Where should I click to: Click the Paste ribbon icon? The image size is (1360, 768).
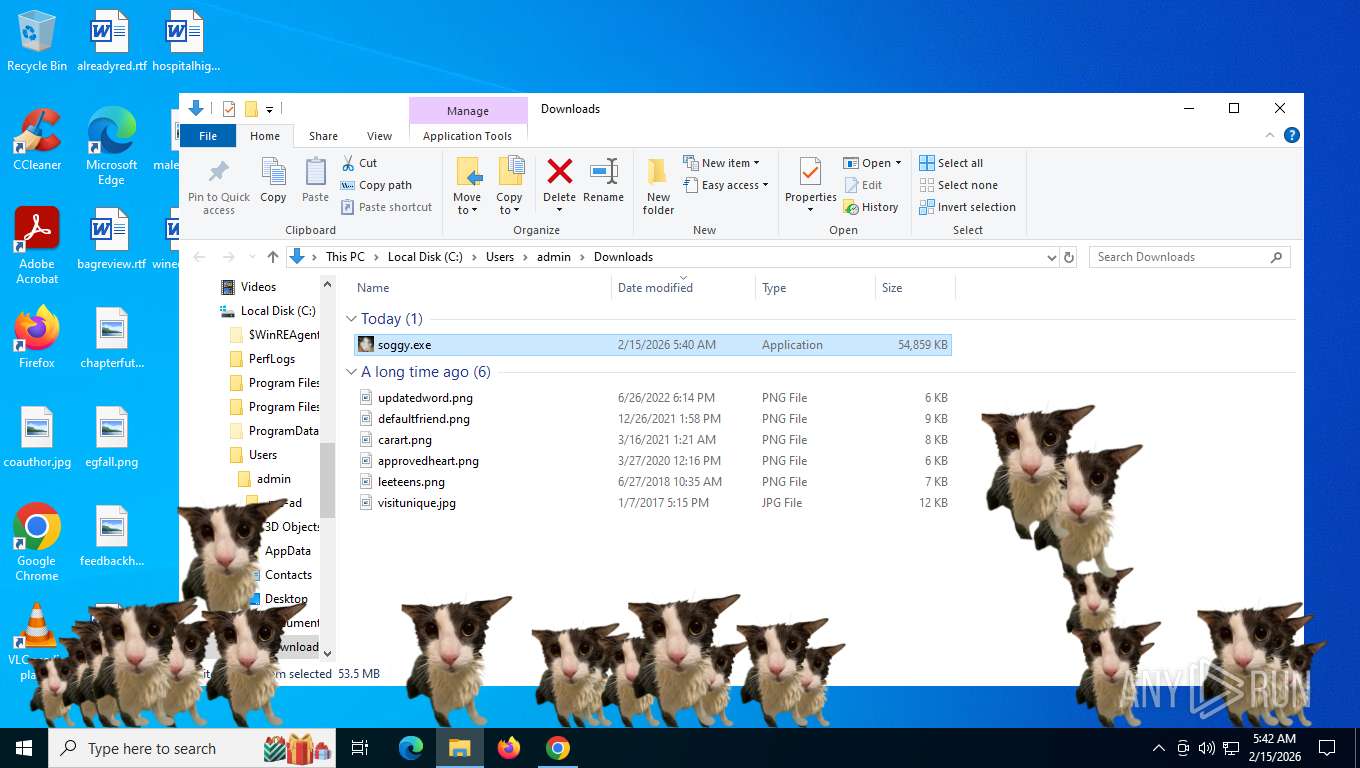(315, 172)
